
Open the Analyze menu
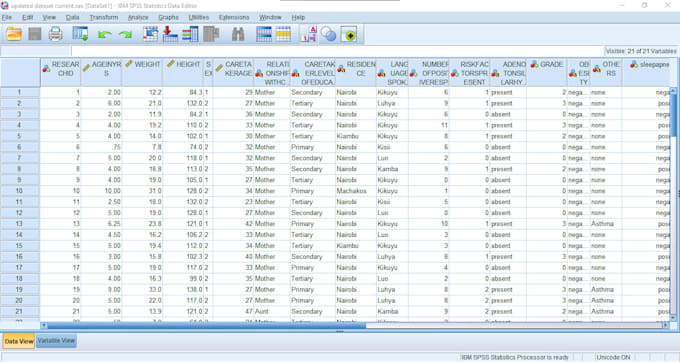(138, 17)
